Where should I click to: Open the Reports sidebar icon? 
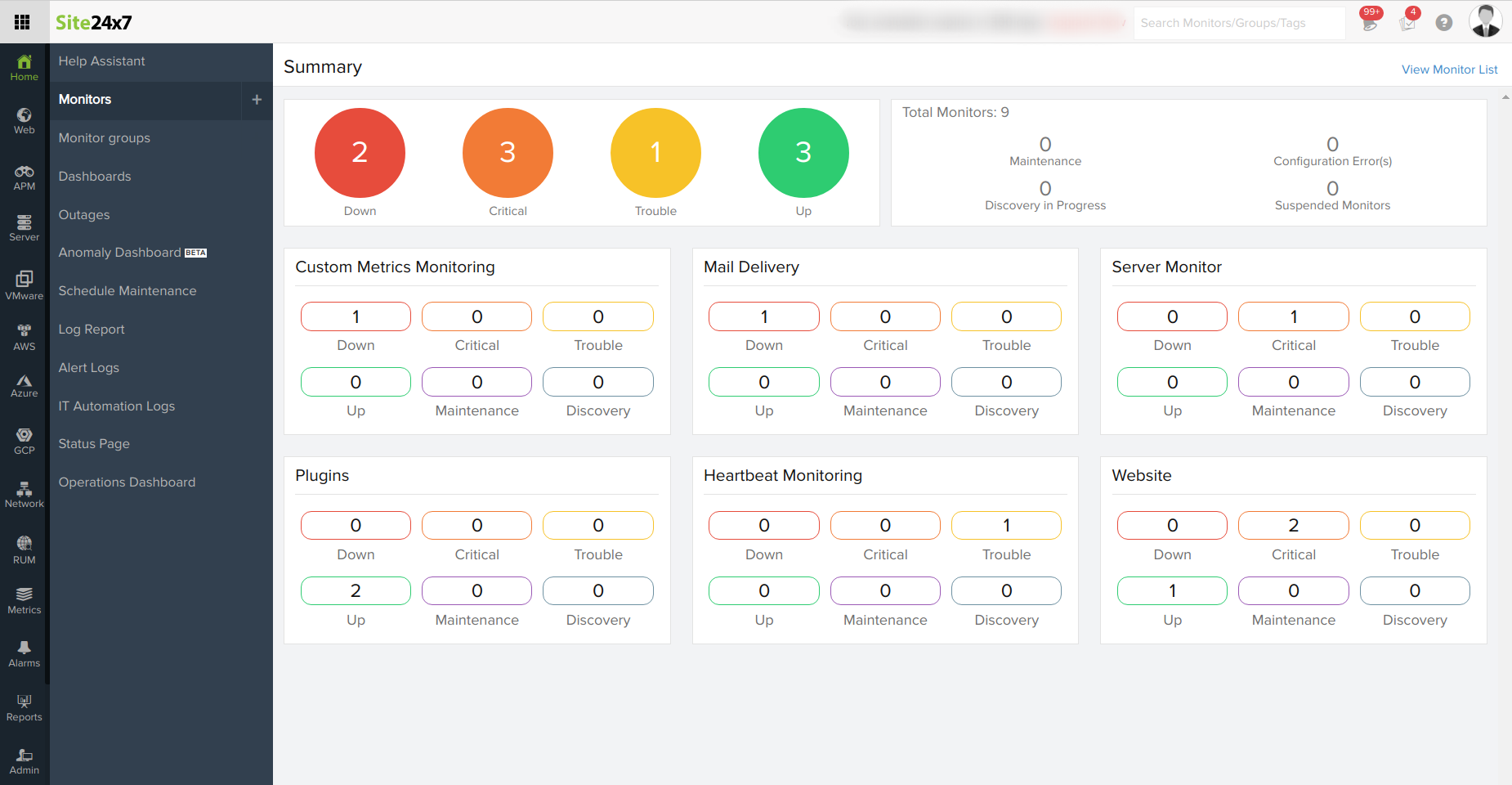tap(25, 707)
